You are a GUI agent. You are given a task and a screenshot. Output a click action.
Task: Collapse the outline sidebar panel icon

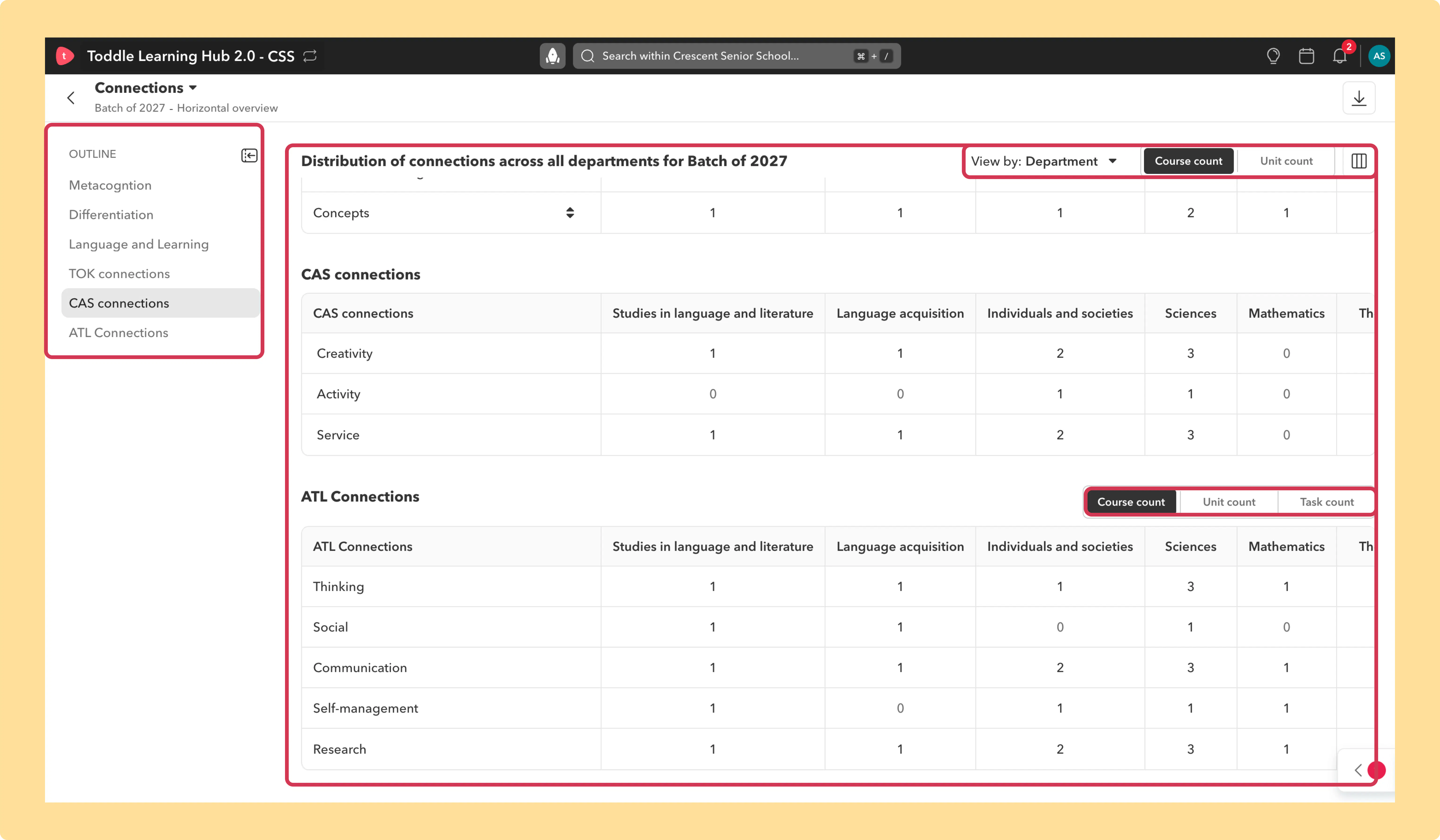[249, 155]
